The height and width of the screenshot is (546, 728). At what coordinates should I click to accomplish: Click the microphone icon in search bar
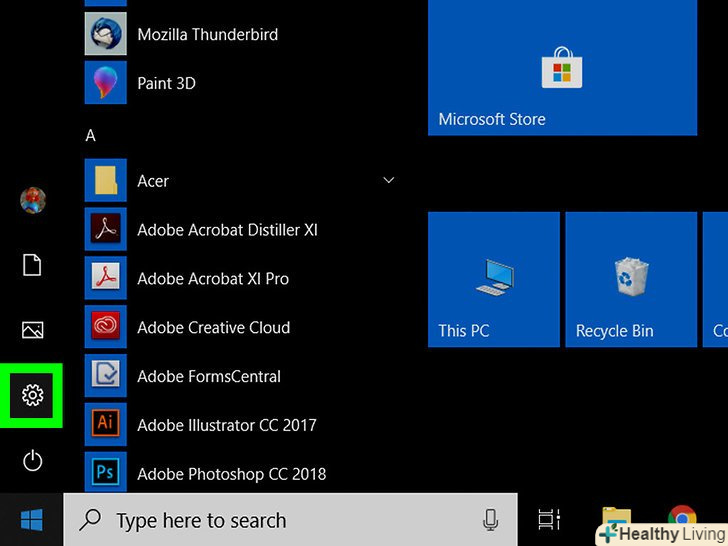click(x=490, y=520)
